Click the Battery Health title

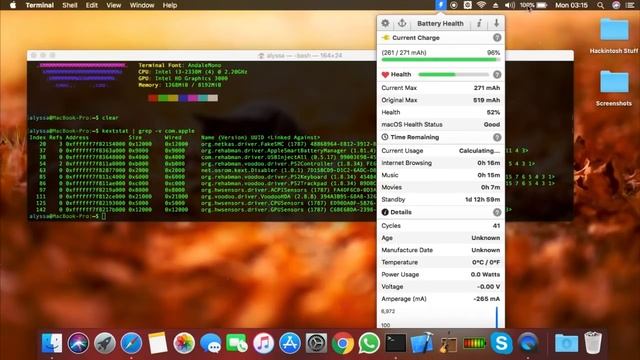point(440,23)
